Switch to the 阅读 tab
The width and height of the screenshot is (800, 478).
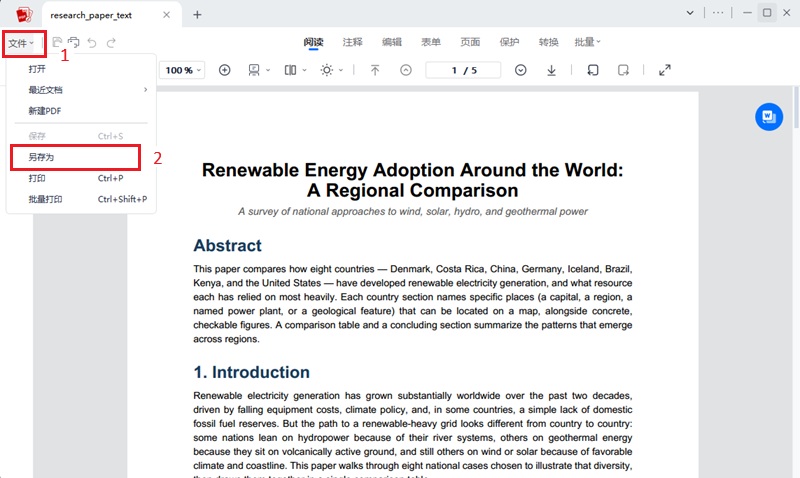point(313,42)
